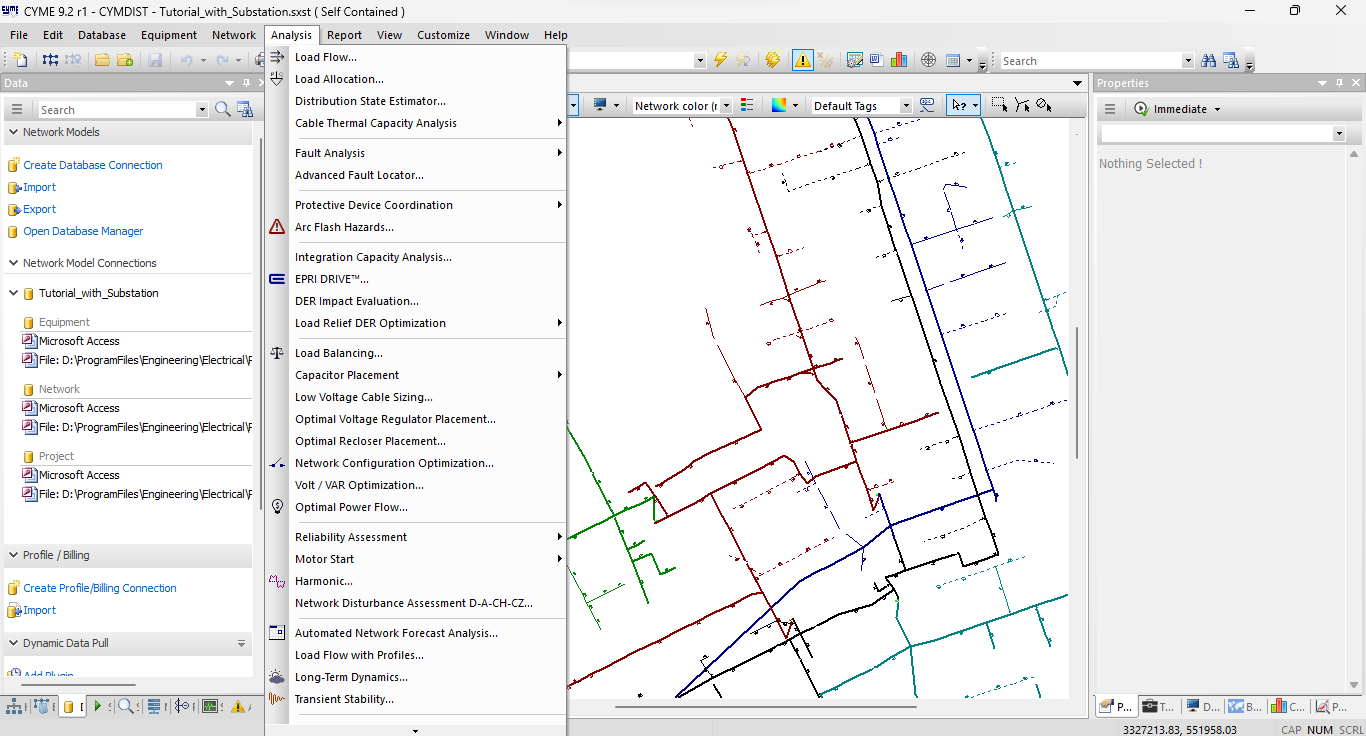1366x736 pixels.
Task: Click the Undo arrow icon
Action: coord(185,60)
